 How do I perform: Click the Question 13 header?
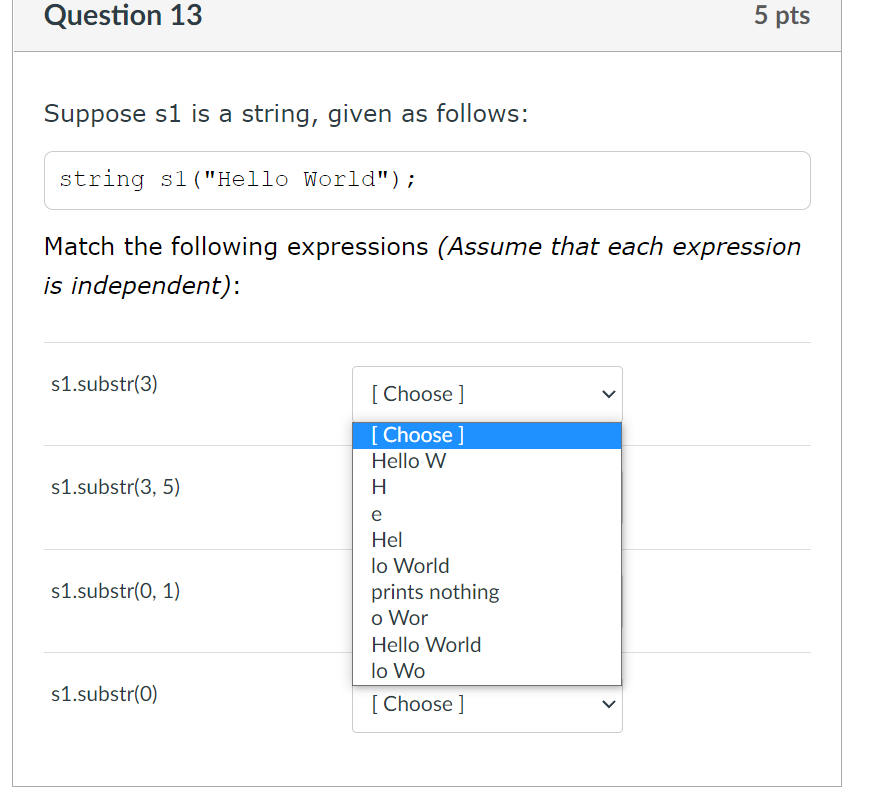122,16
